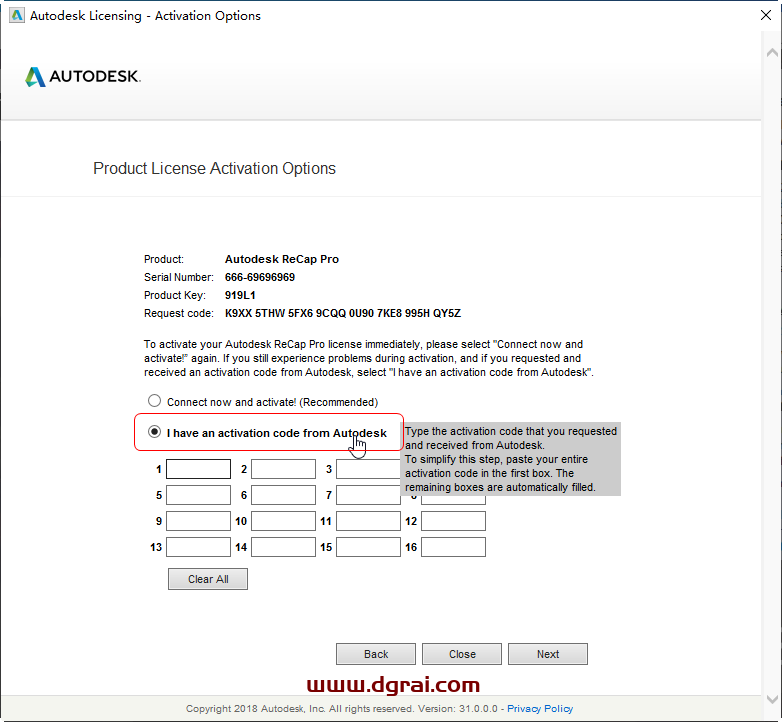Click activation code box 12
The image size is (782, 722).
pos(453,521)
